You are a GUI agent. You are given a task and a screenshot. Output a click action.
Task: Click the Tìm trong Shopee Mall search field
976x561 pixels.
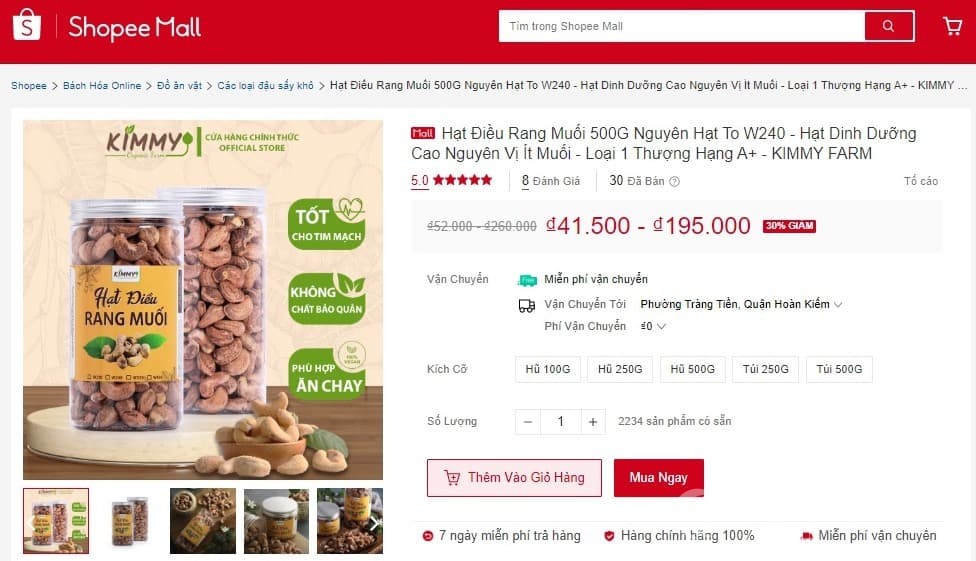[x=682, y=26]
